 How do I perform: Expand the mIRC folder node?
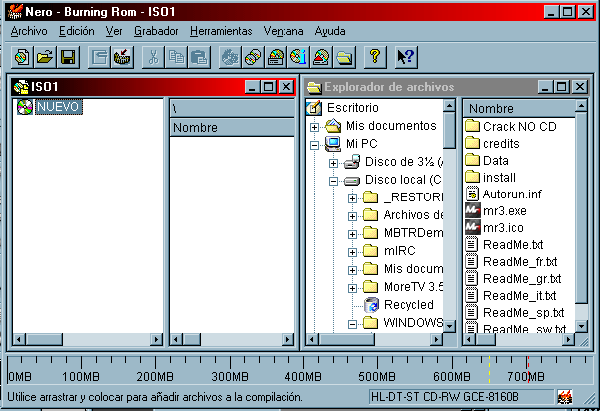tap(352, 252)
